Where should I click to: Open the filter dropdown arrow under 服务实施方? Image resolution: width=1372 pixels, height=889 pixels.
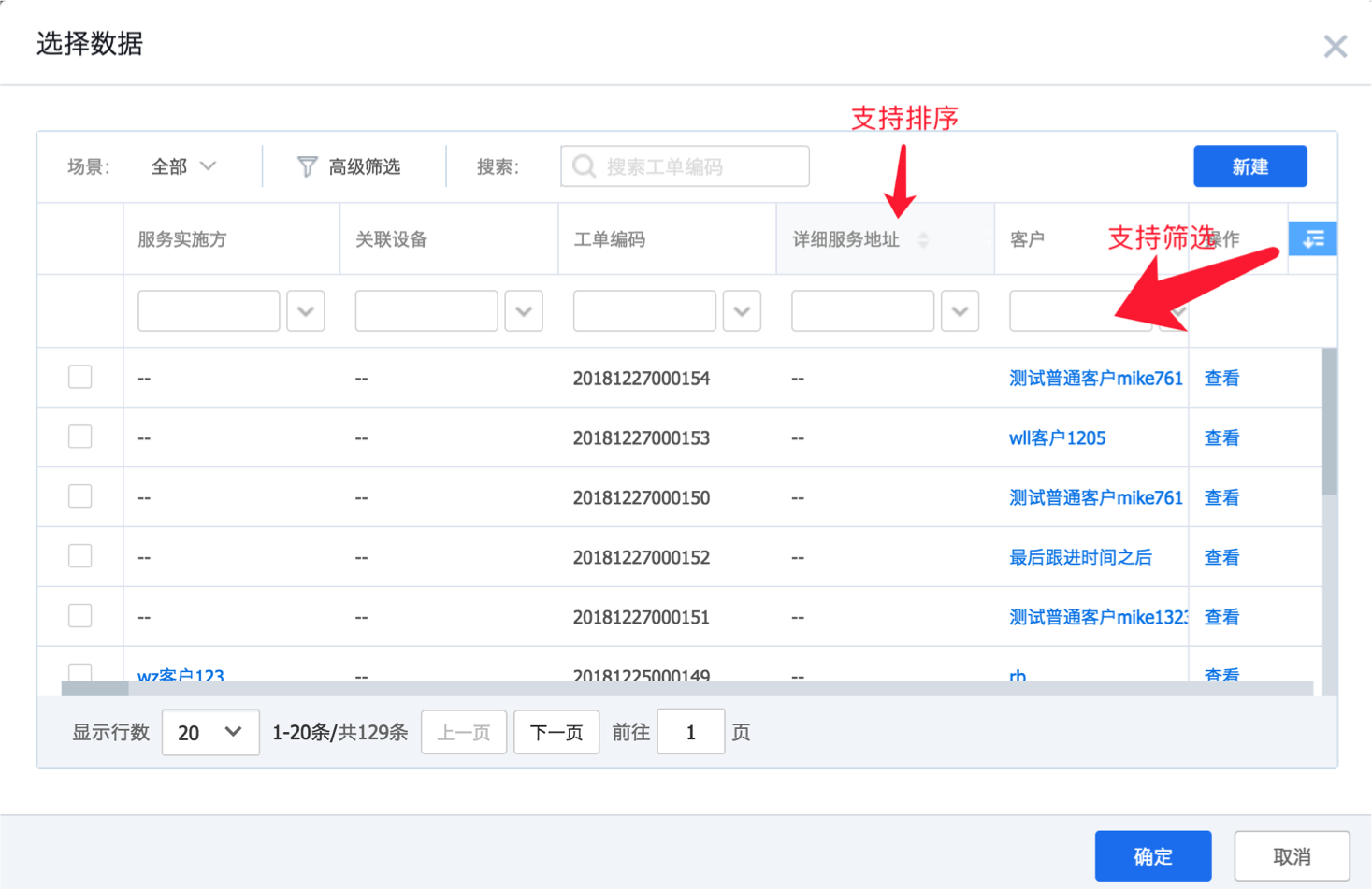[x=306, y=311]
